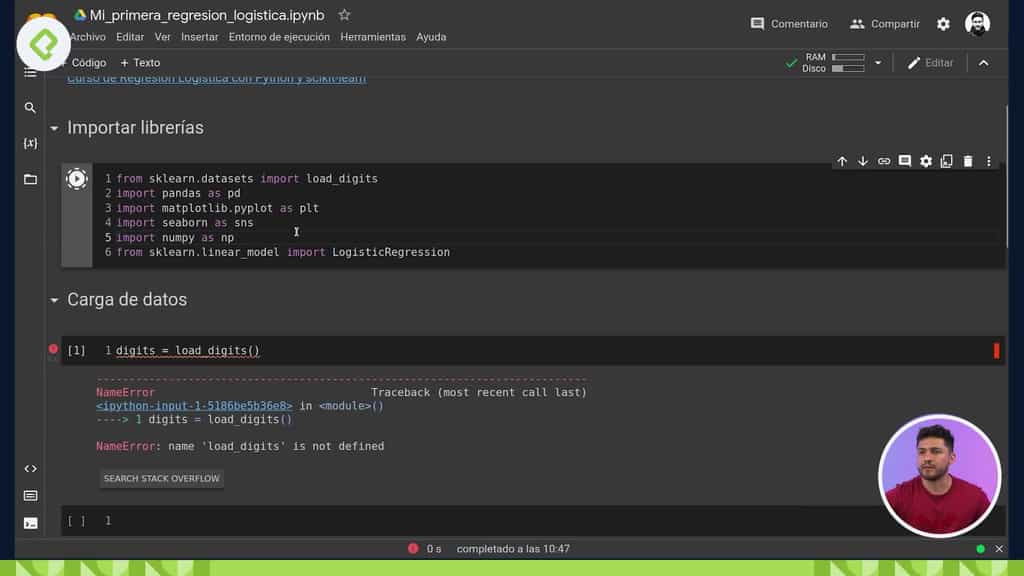
Task: Delete the imports code cell
Action: click(x=967, y=161)
